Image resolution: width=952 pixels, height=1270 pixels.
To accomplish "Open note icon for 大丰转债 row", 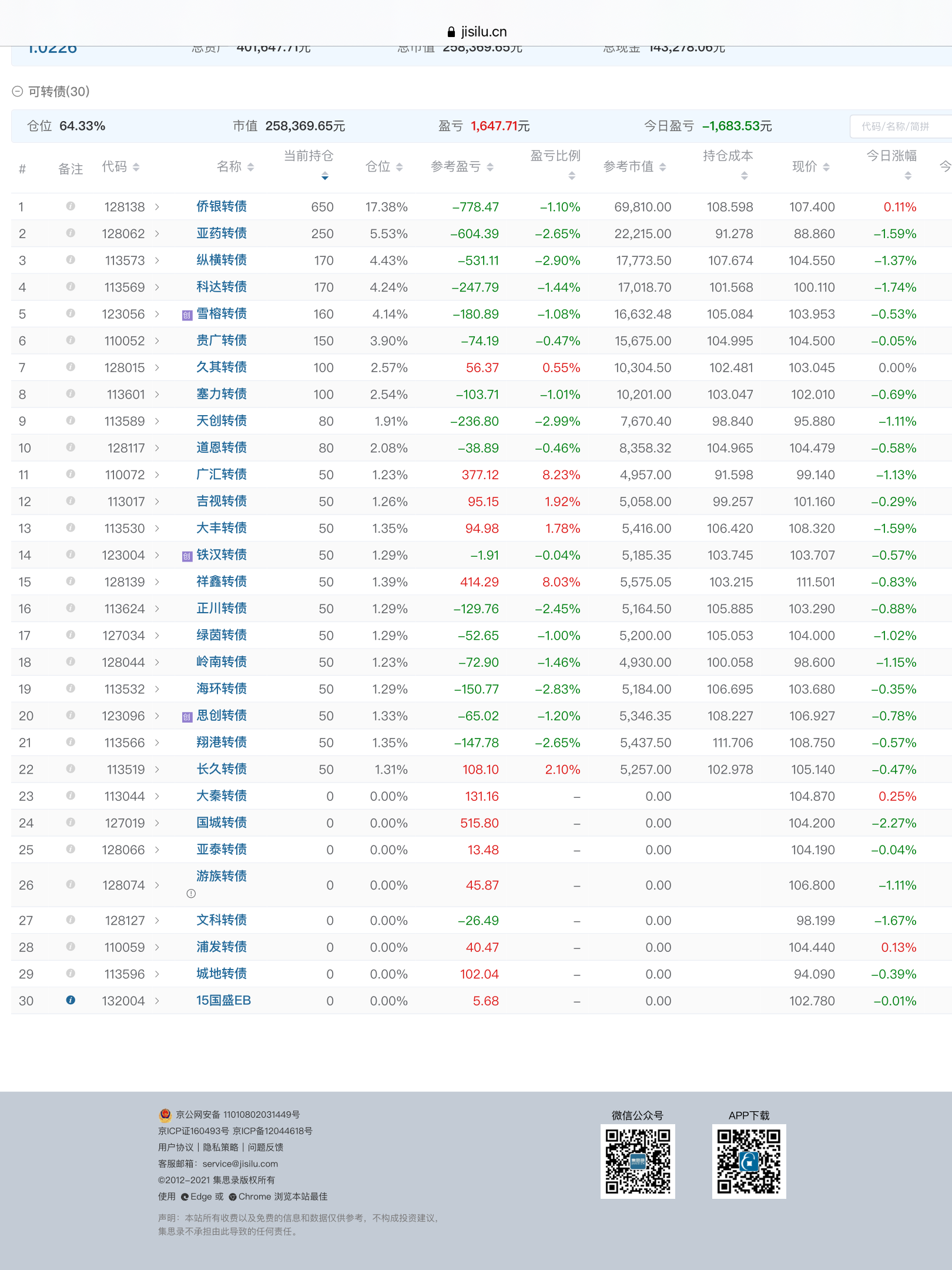I will [x=71, y=527].
